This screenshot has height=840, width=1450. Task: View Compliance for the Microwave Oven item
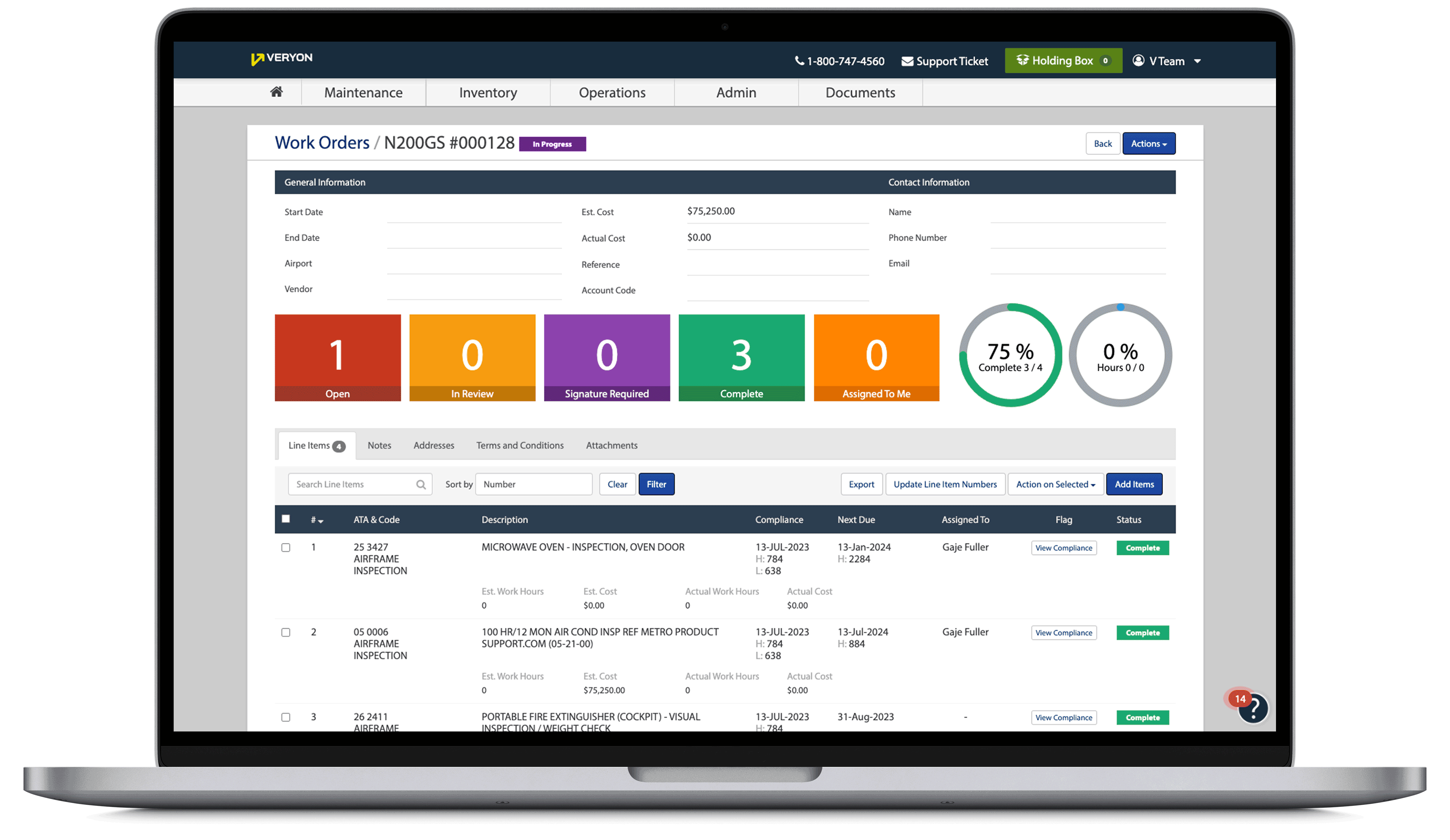coord(1064,547)
